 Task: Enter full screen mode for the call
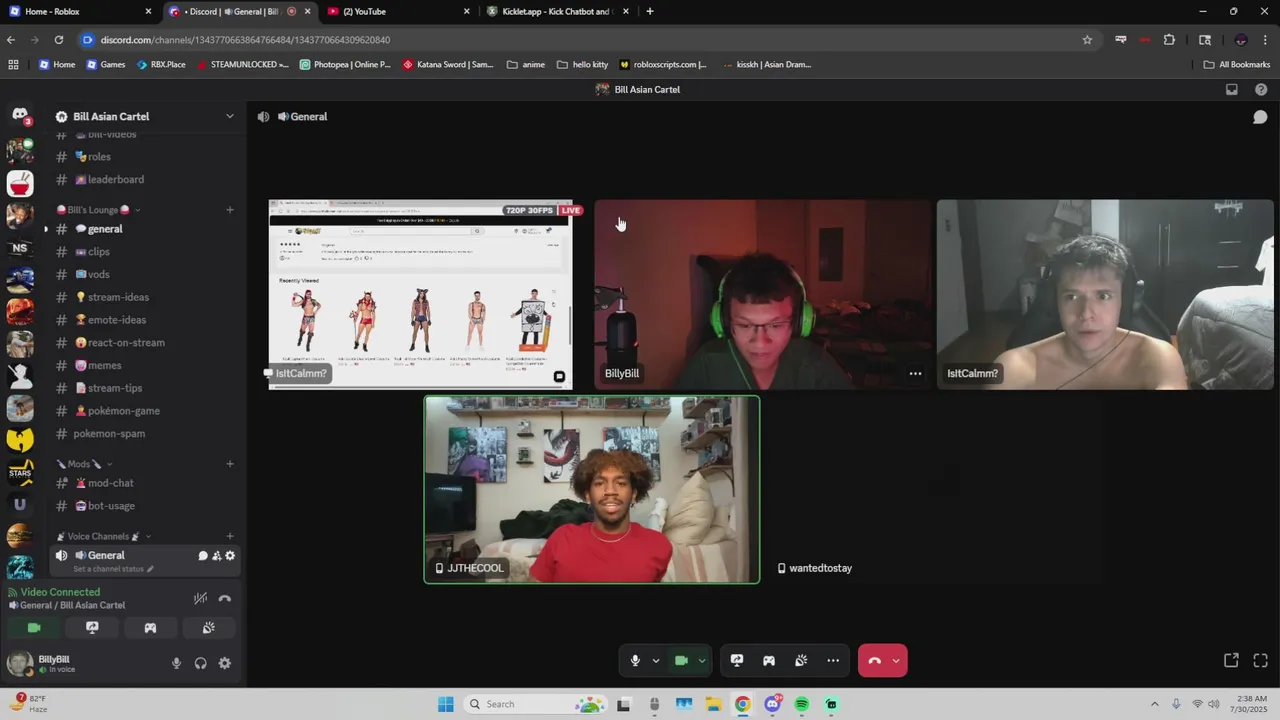tap(1260, 660)
